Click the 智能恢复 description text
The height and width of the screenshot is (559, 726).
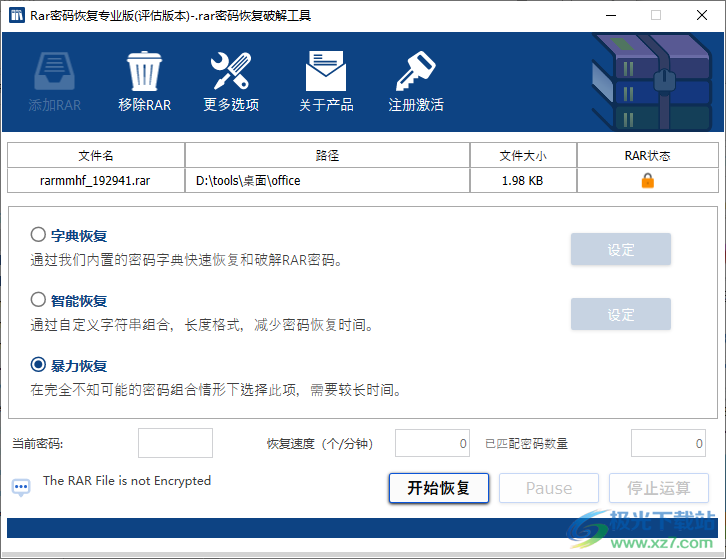click(202, 325)
